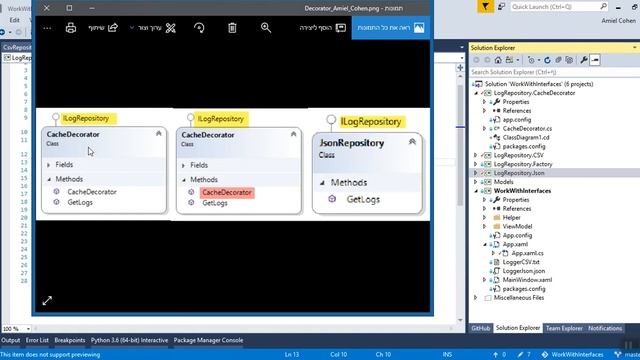Open LoggerJson.json file
This screenshot has width=640, height=360.
[x=524, y=271]
